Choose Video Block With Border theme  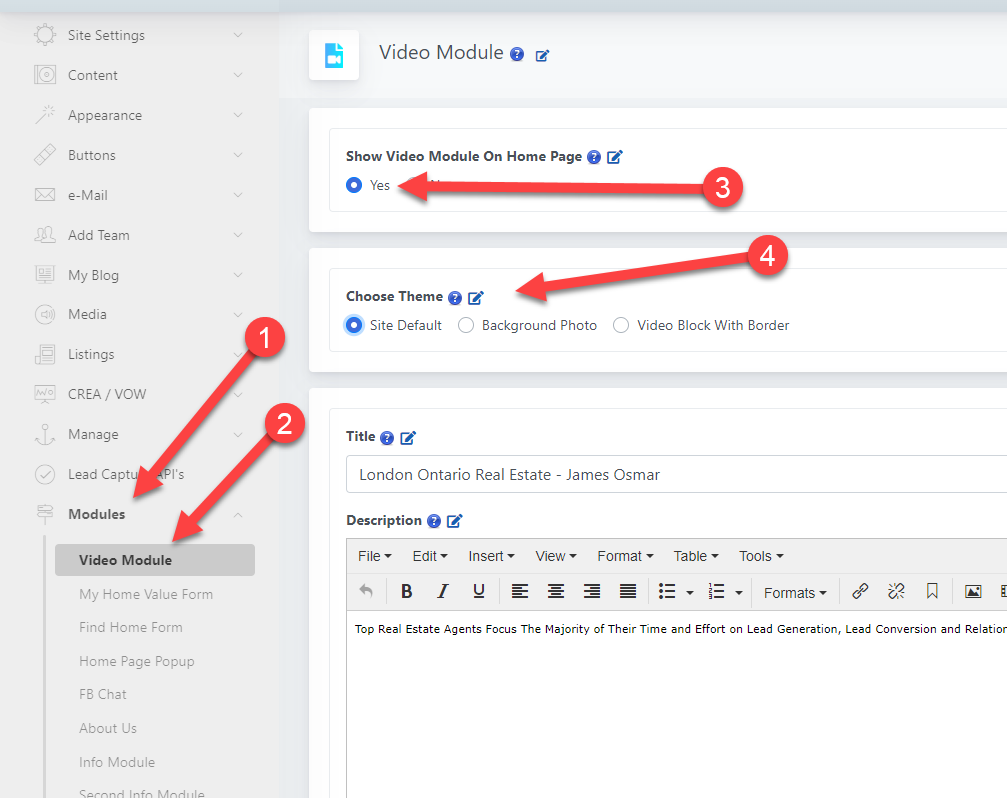coord(621,325)
